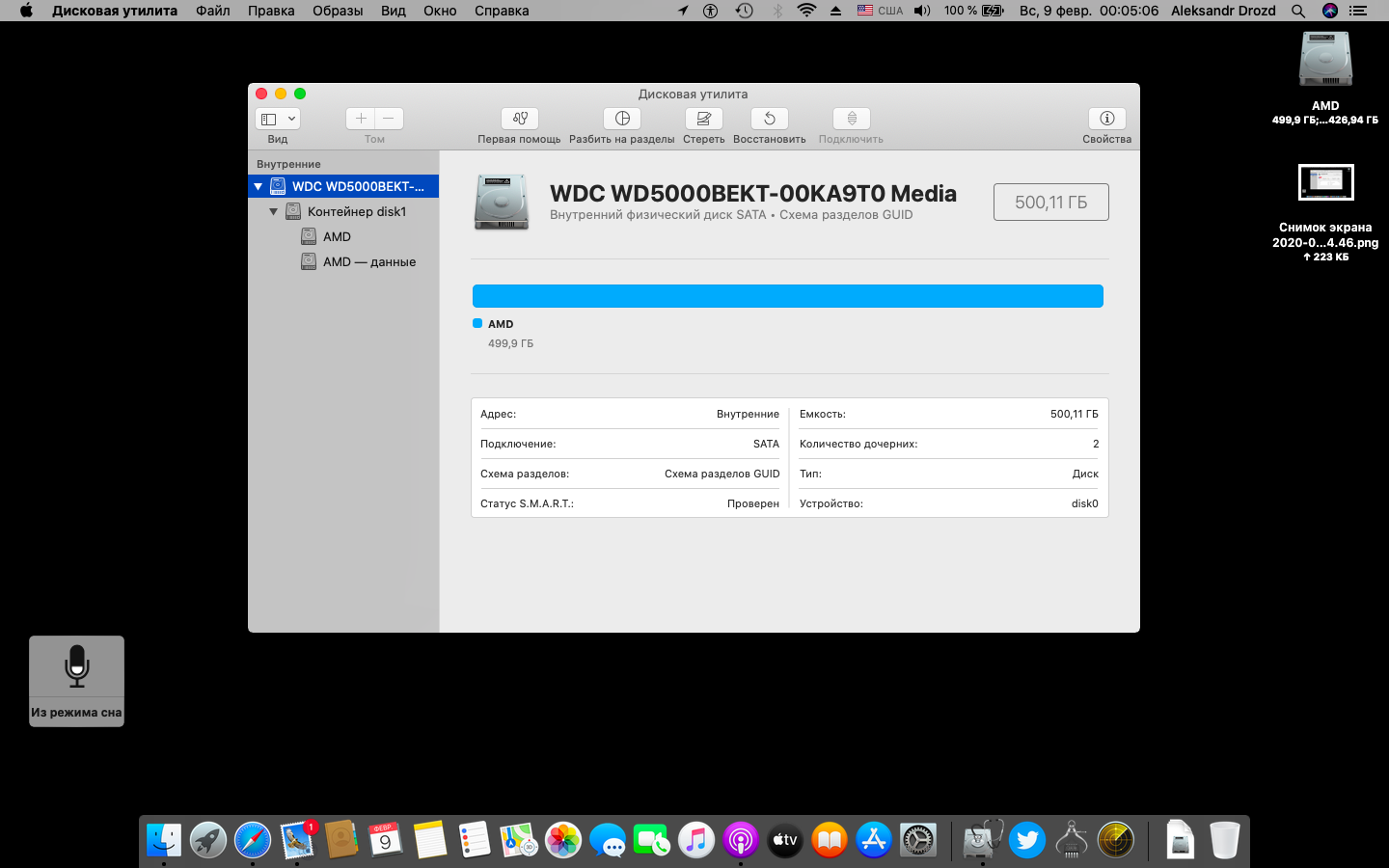Open volume control in menu bar
Viewport: 1389px width, 868px height.
(922, 11)
